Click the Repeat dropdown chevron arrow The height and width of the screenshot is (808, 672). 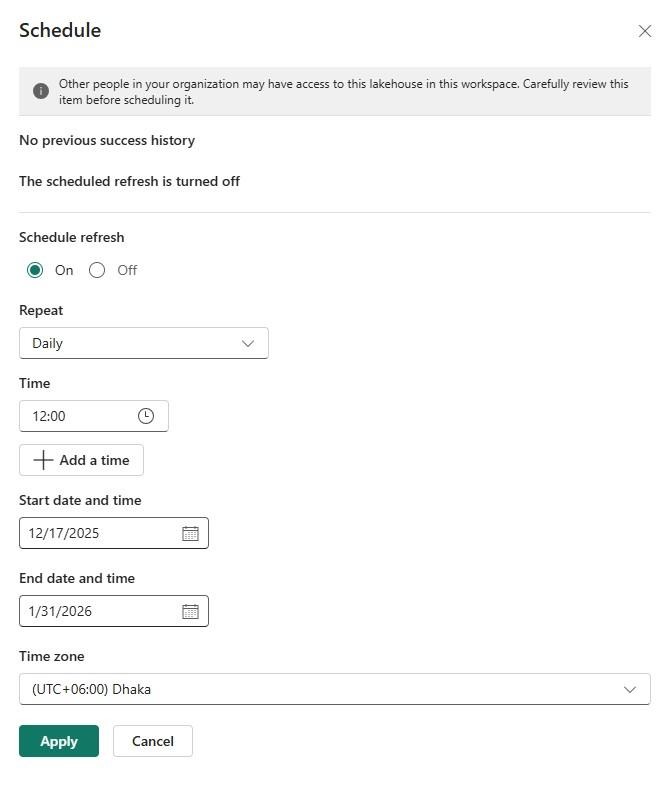248,343
